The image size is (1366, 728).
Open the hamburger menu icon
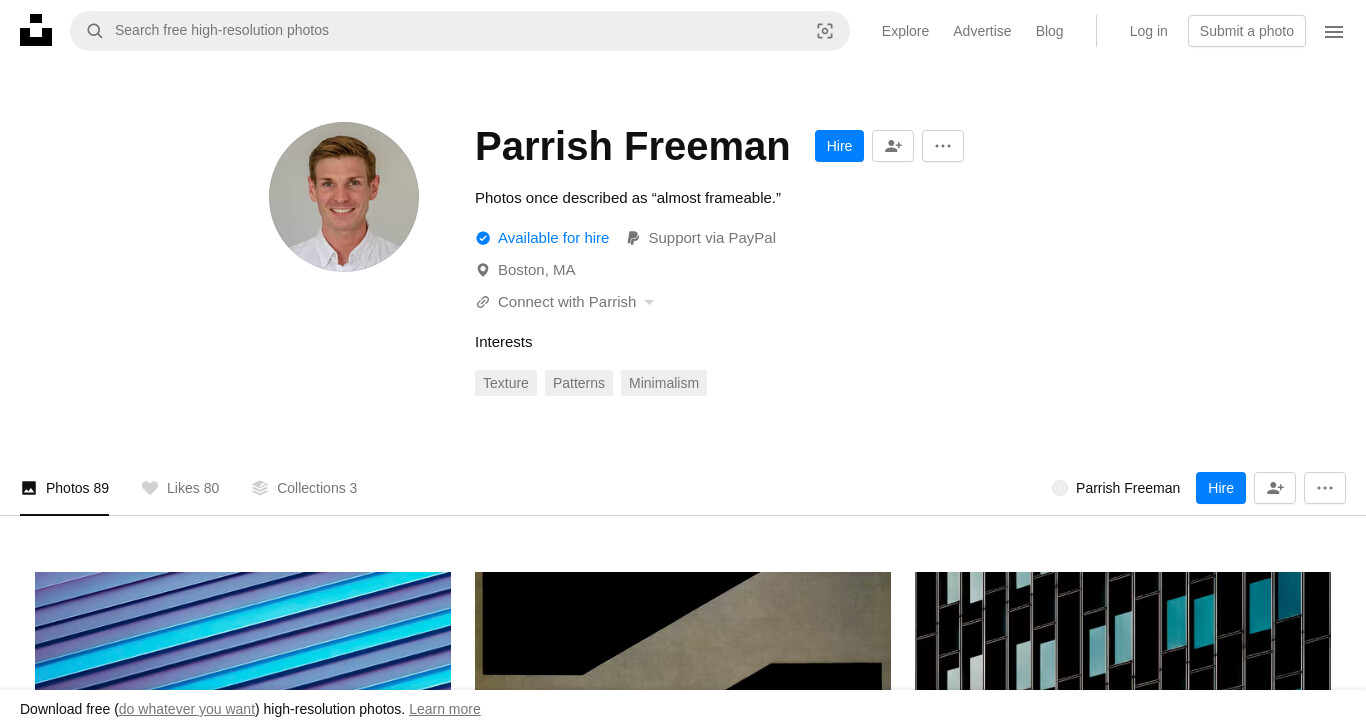[1334, 32]
